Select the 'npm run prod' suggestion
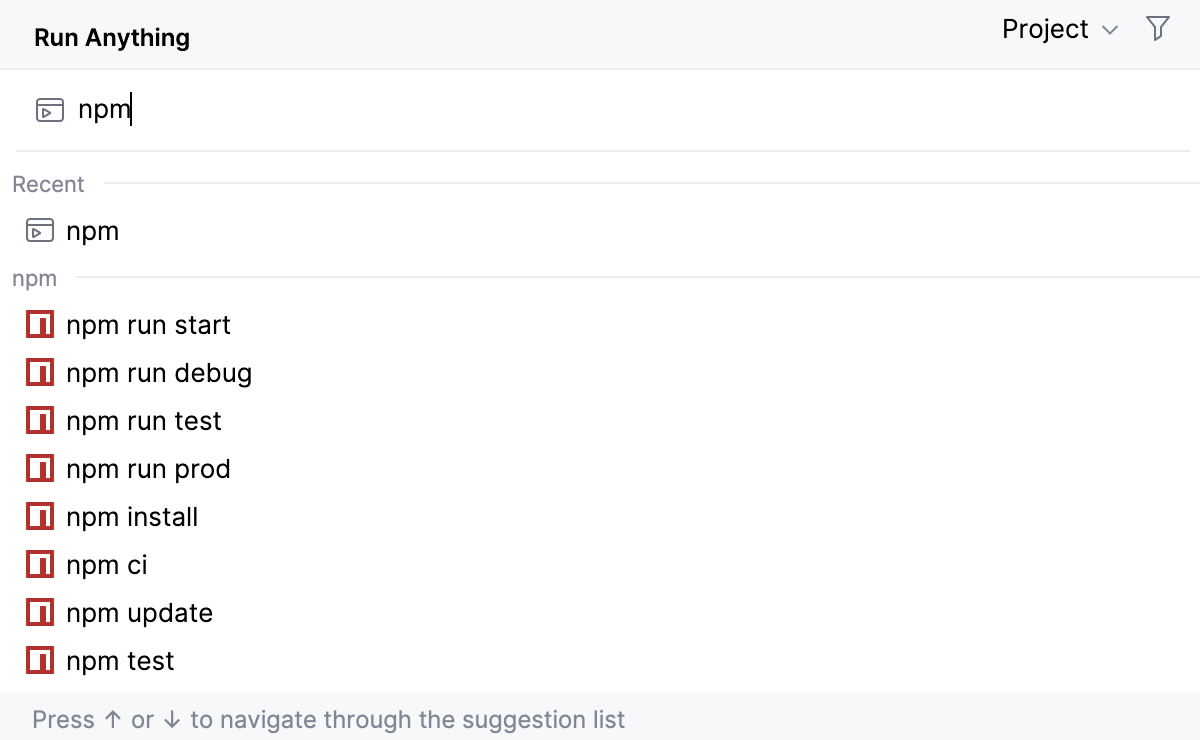 coord(148,468)
